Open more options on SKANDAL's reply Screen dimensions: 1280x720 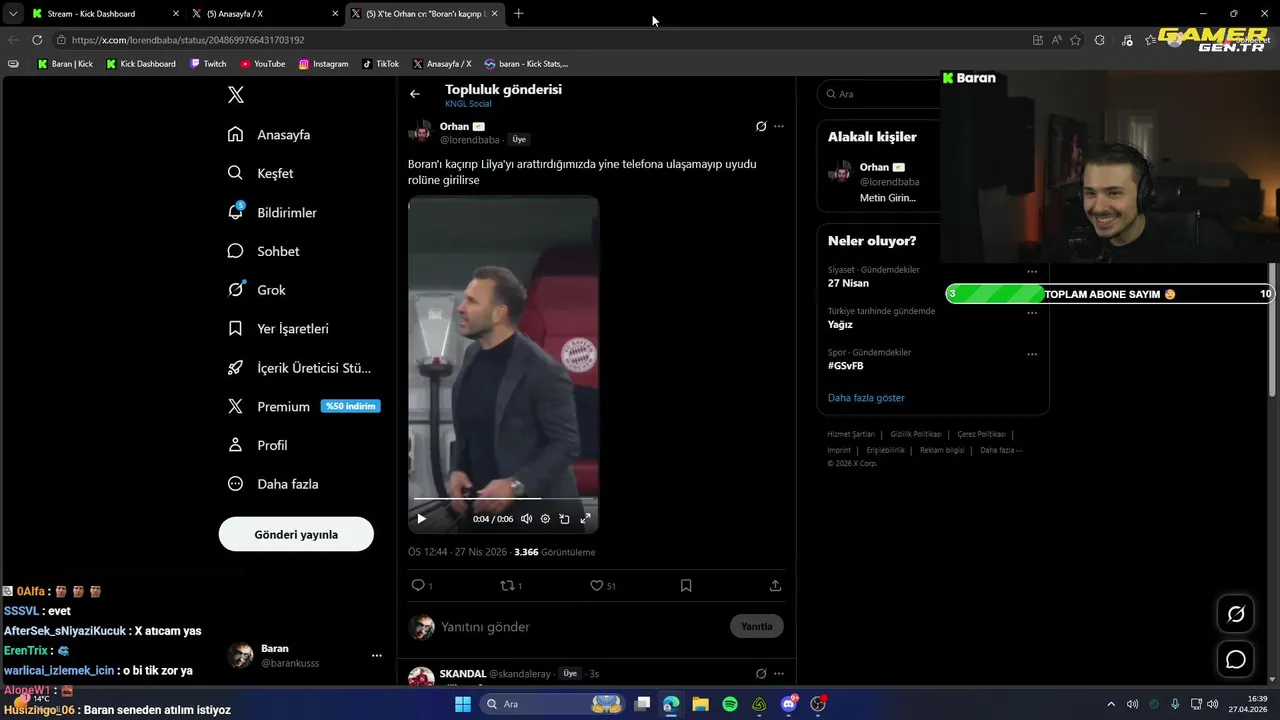coord(779,674)
